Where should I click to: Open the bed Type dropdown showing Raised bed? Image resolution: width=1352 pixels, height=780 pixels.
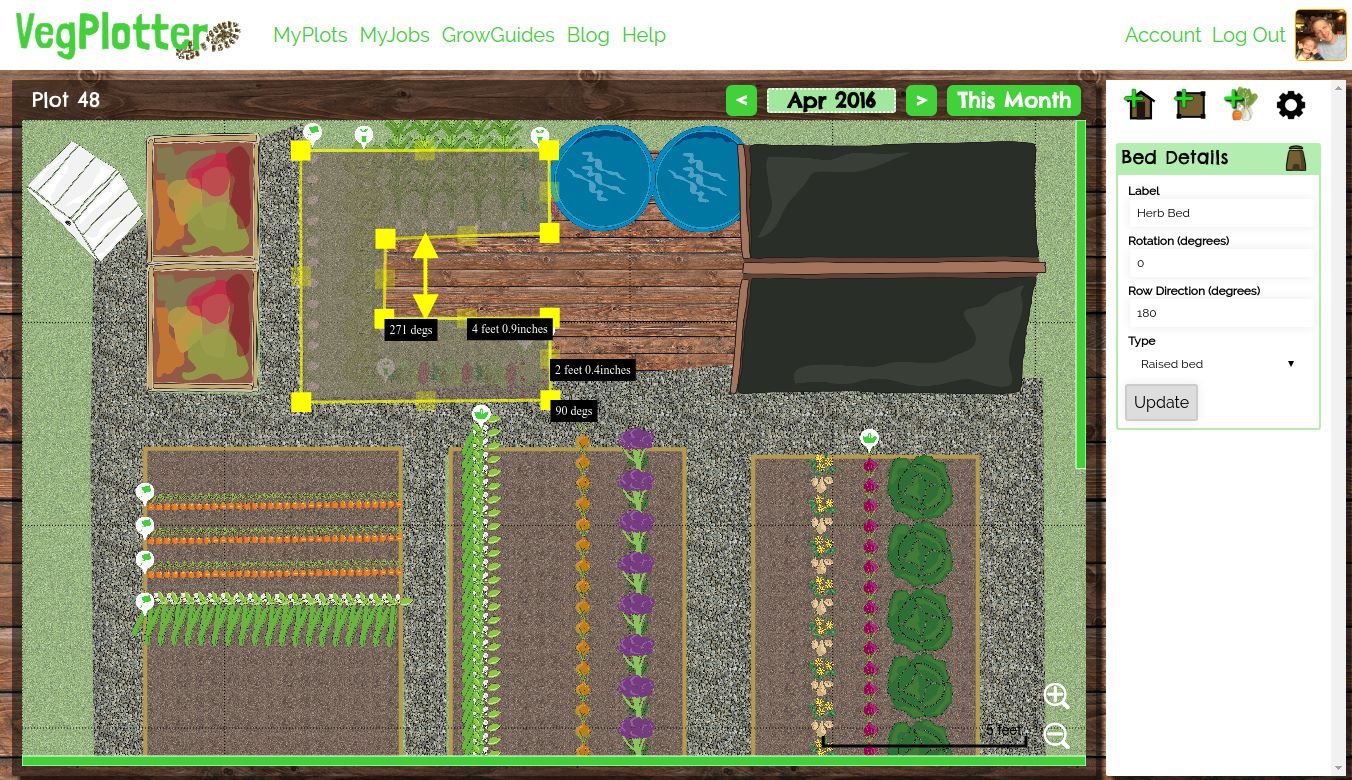tap(1218, 363)
